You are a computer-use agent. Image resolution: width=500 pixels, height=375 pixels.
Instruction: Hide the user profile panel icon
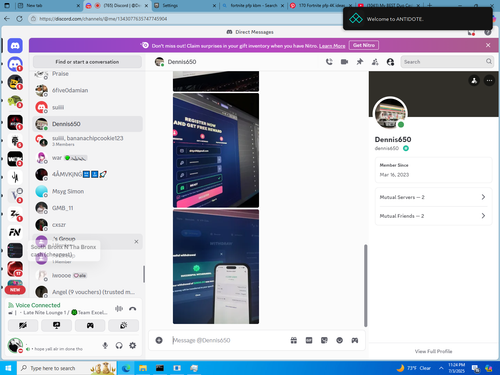[390, 62]
